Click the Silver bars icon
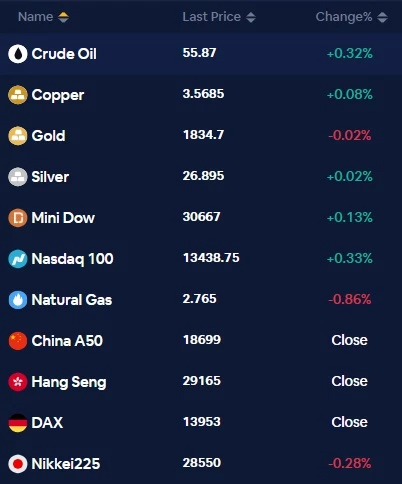402x484 pixels. coord(18,177)
